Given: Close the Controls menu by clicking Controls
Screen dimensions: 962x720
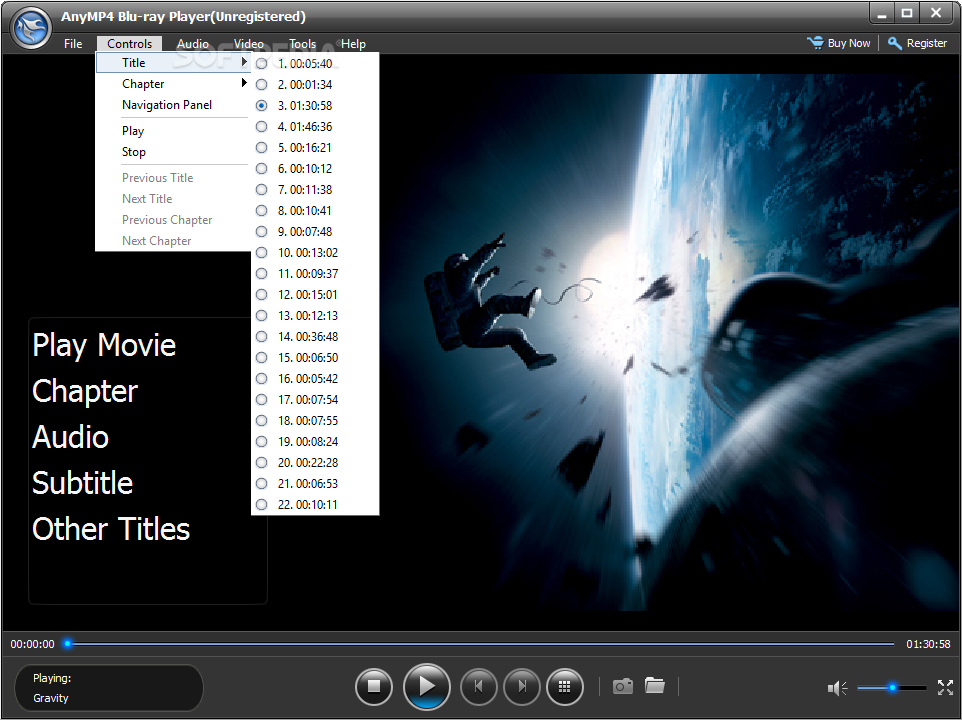Looking at the screenshot, I should [129, 44].
